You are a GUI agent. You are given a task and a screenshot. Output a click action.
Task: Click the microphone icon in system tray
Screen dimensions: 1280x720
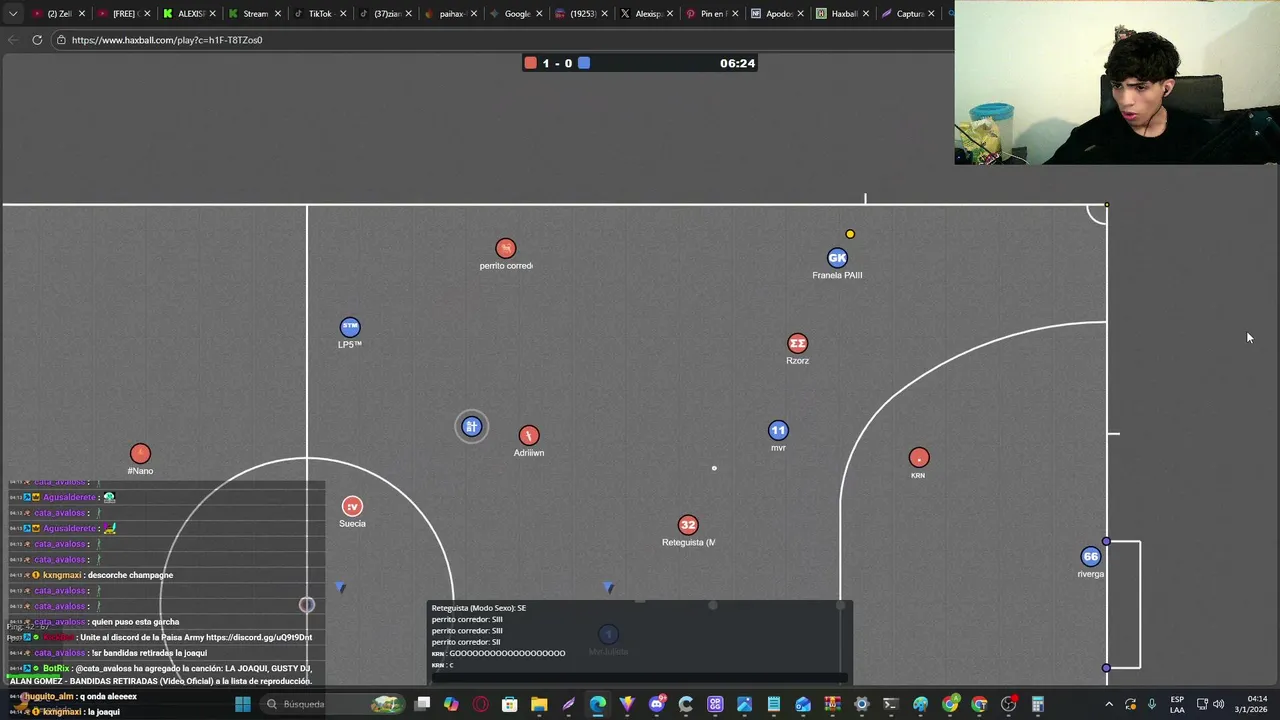pos(1152,704)
